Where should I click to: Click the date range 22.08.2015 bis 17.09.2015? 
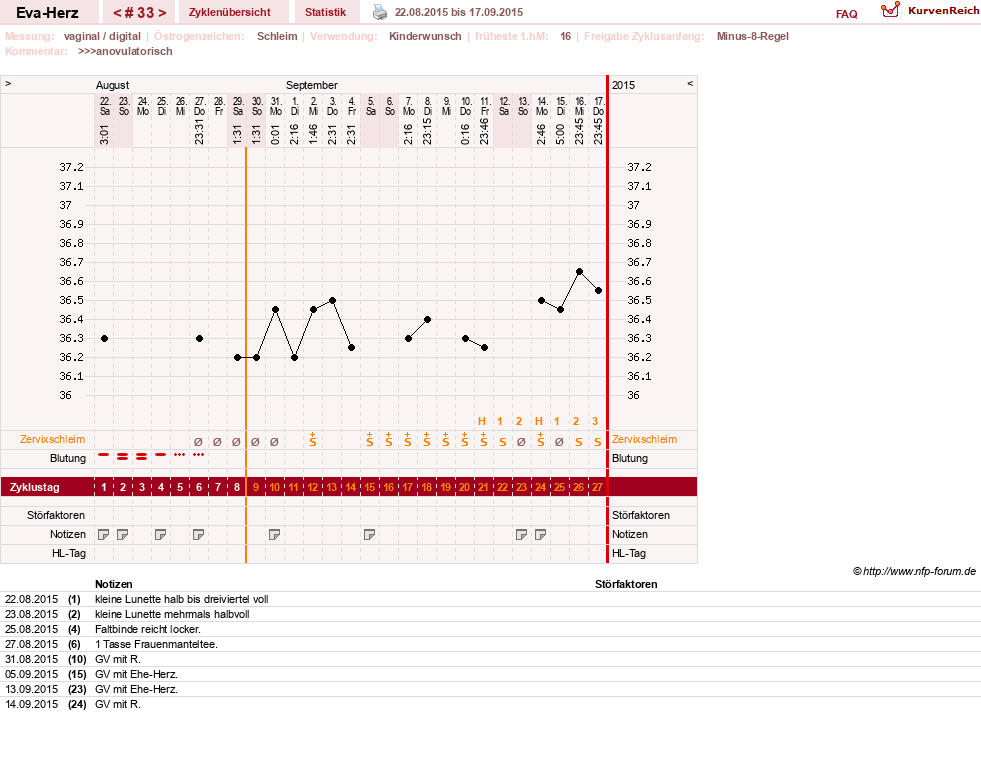tap(459, 12)
